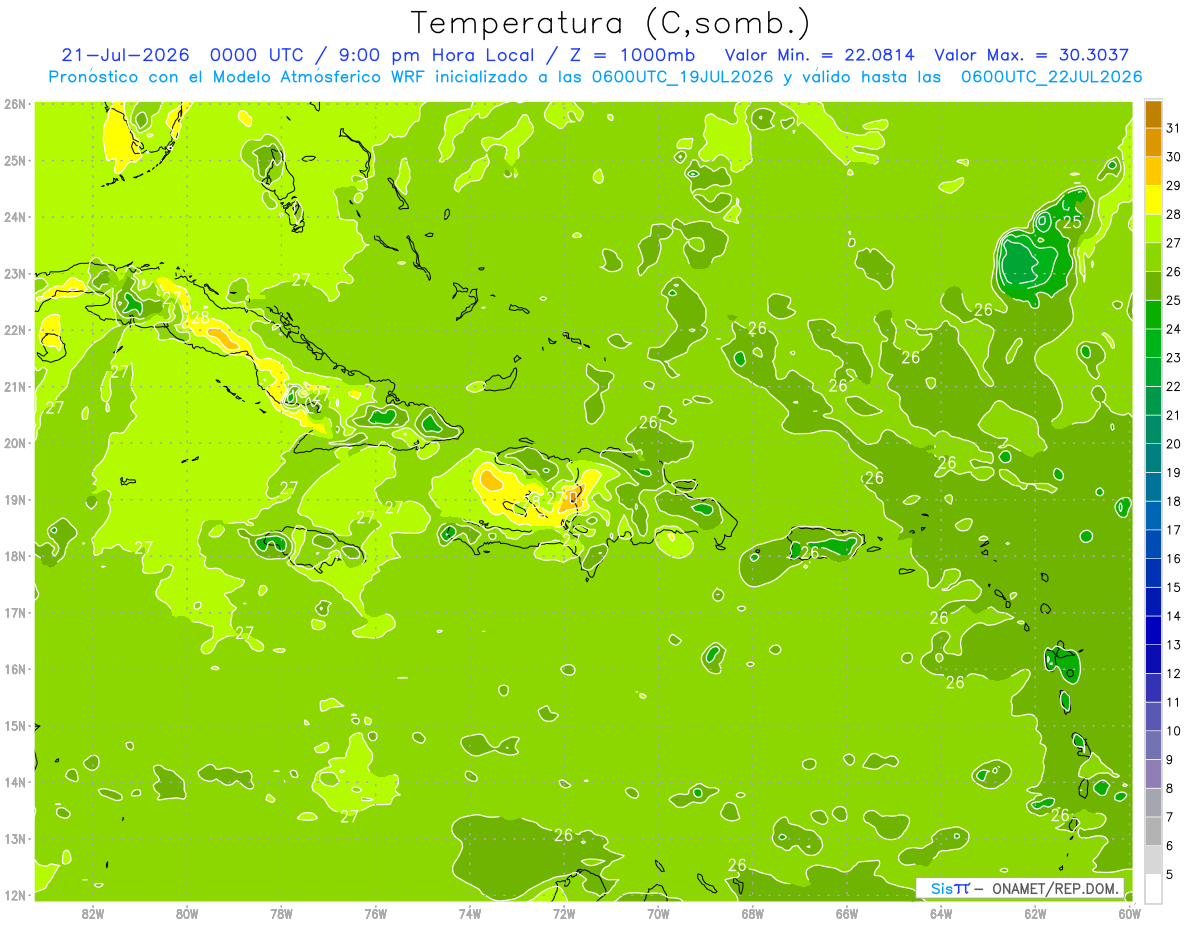Click the '26N' latitude axis label
1200x927 pixels.
(14, 104)
